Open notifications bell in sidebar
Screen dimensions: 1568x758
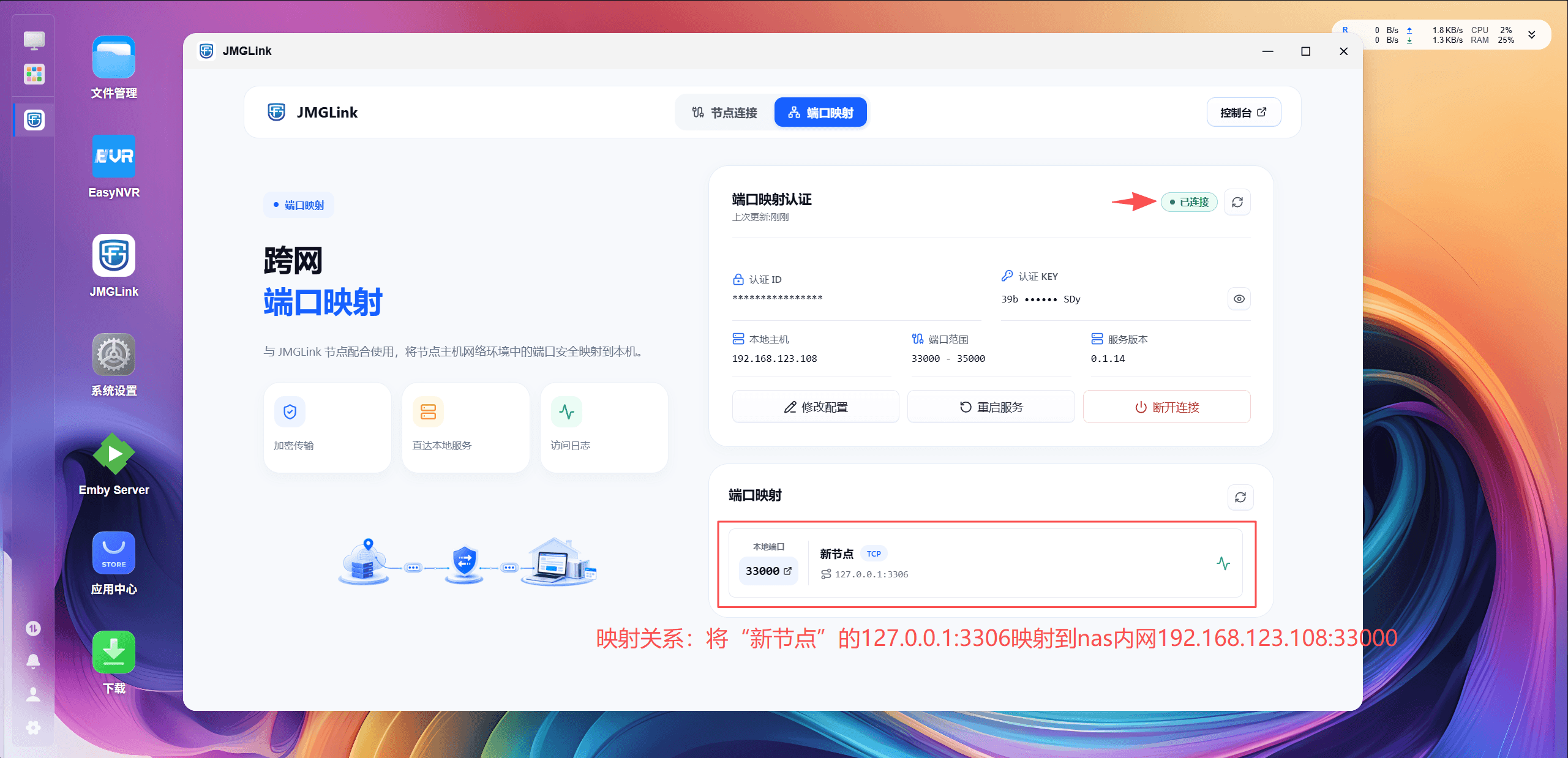33,661
